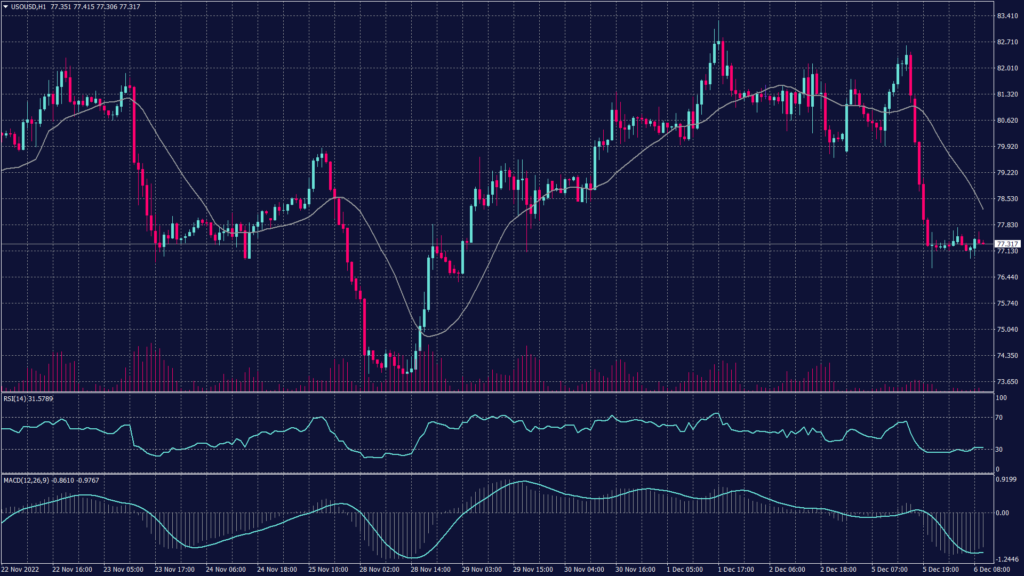Click the triangle arrow beside USOUSD,H1
This screenshot has height=576, width=1024.
(5, 6)
